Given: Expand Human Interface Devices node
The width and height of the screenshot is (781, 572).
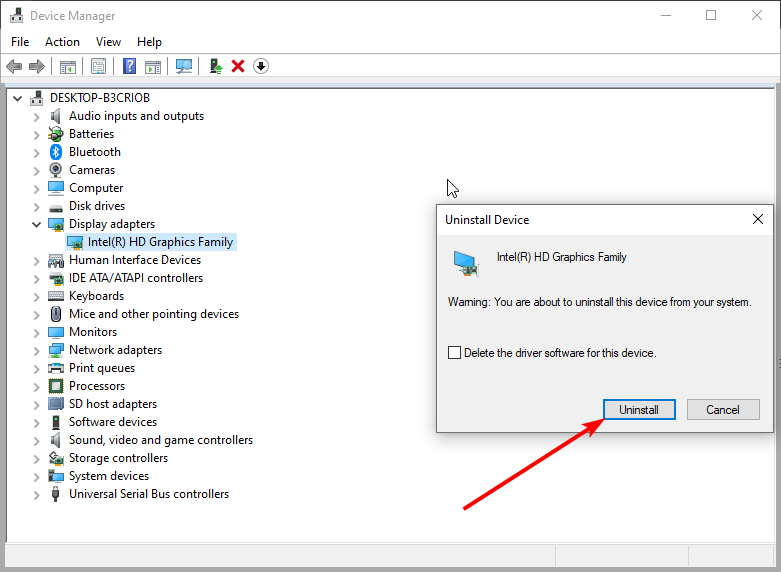Looking at the screenshot, I should (x=36, y=261).
